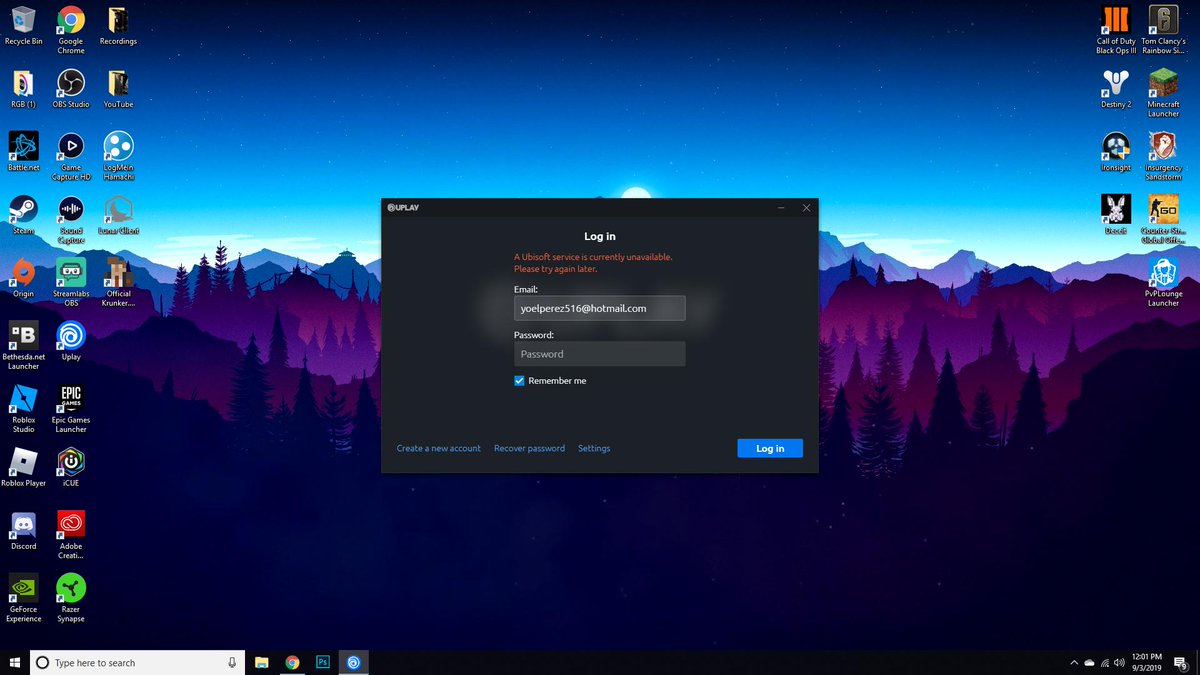This screenshot has width=1200, height=675.
Task: Open Uplay login Settings link
Action: click(x=594, y=448)
